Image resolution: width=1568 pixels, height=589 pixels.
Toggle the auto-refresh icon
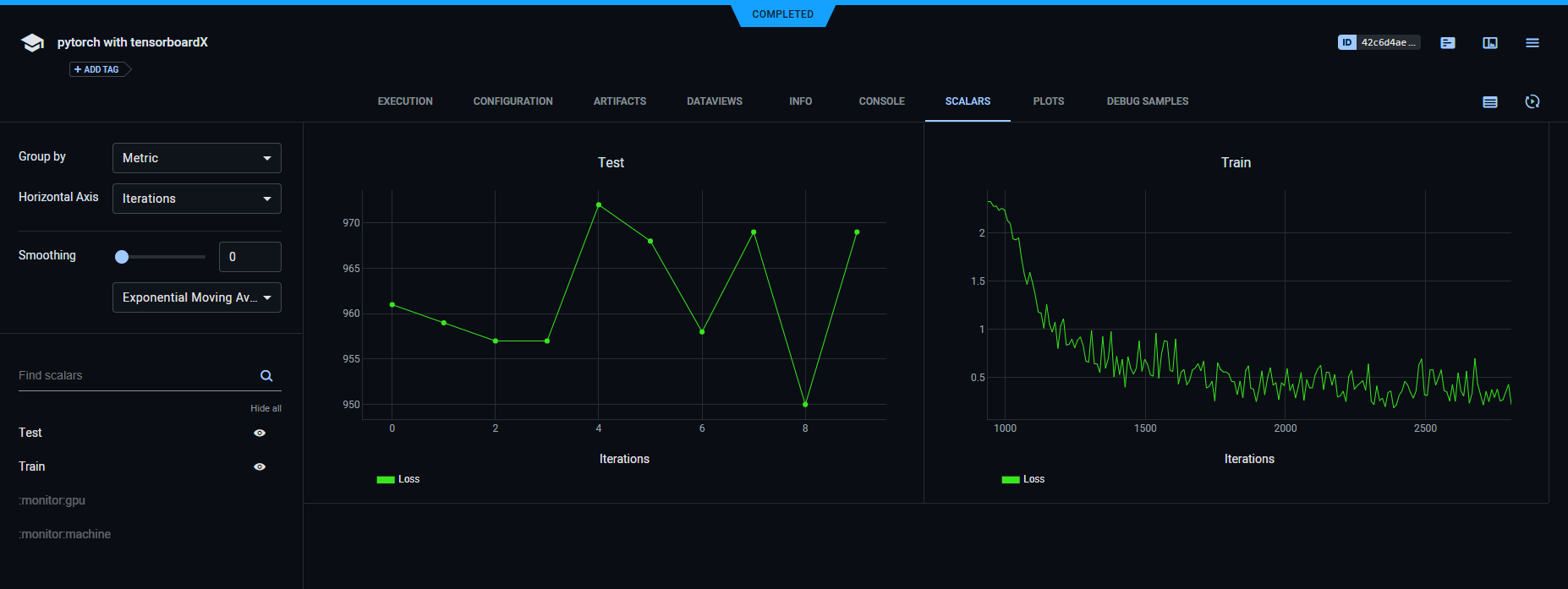1532,102
